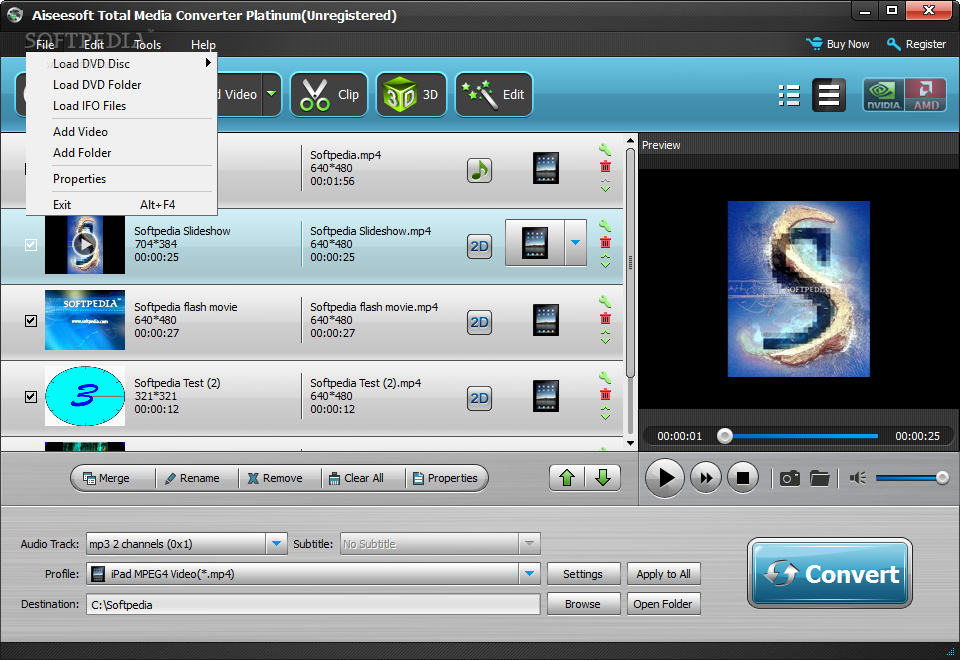960x660 pixels.
Task: Open the Audio Track dropdown
Action: coord(277,544)
